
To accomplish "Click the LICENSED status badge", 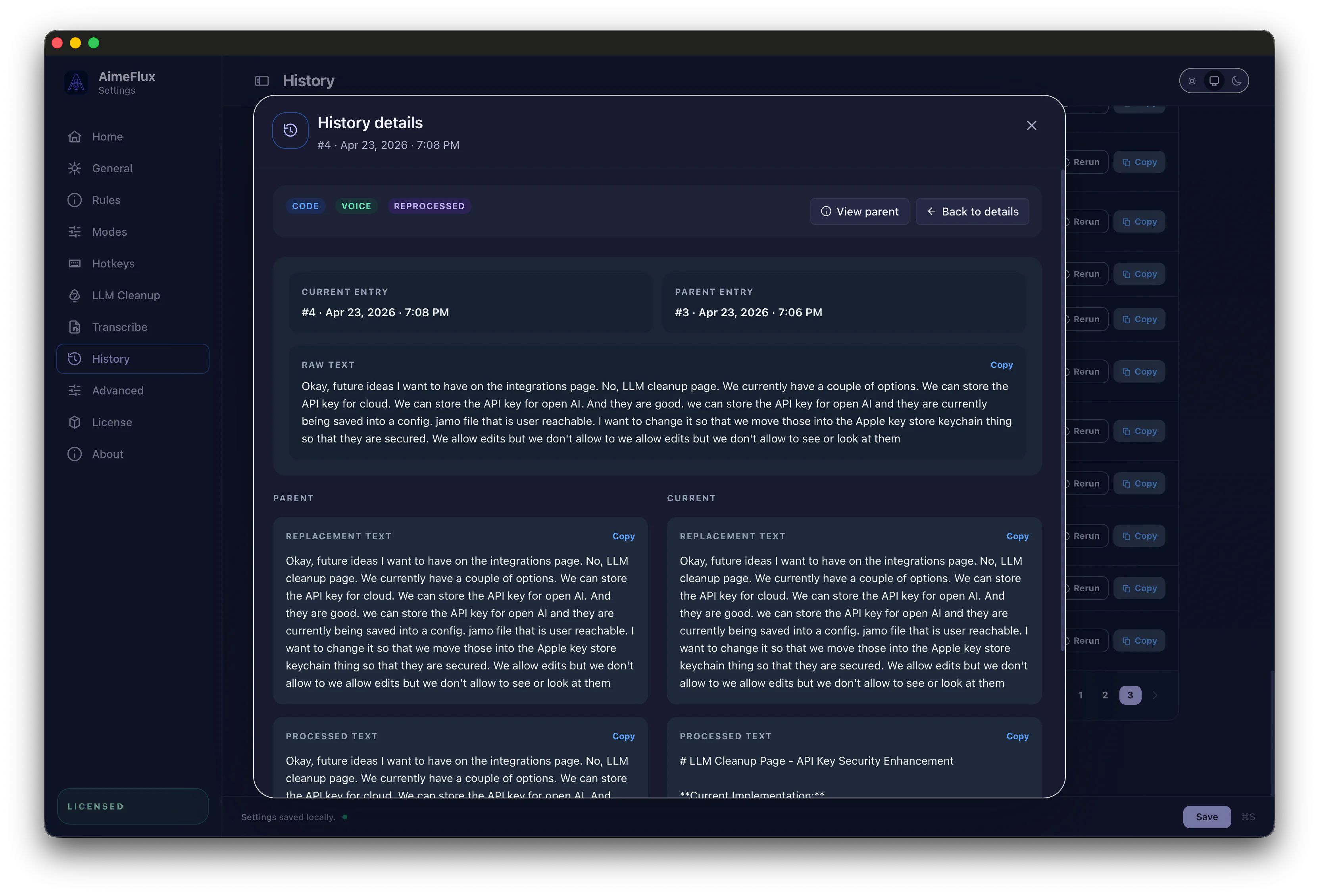I will (x=133, y=806).
